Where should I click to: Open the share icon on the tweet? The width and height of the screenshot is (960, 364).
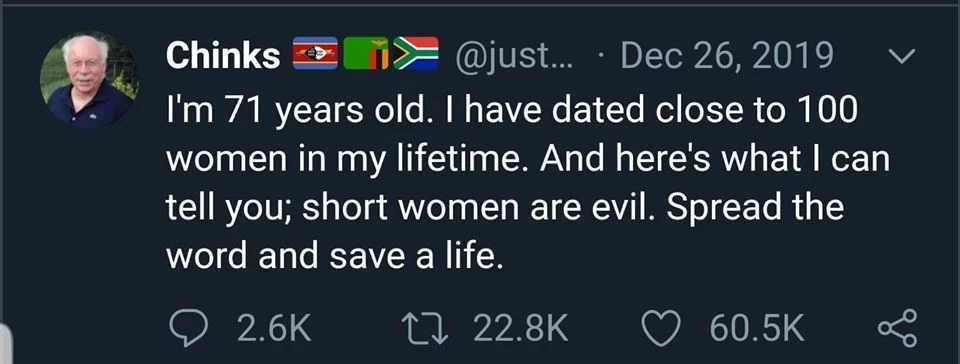click(899, 328)
